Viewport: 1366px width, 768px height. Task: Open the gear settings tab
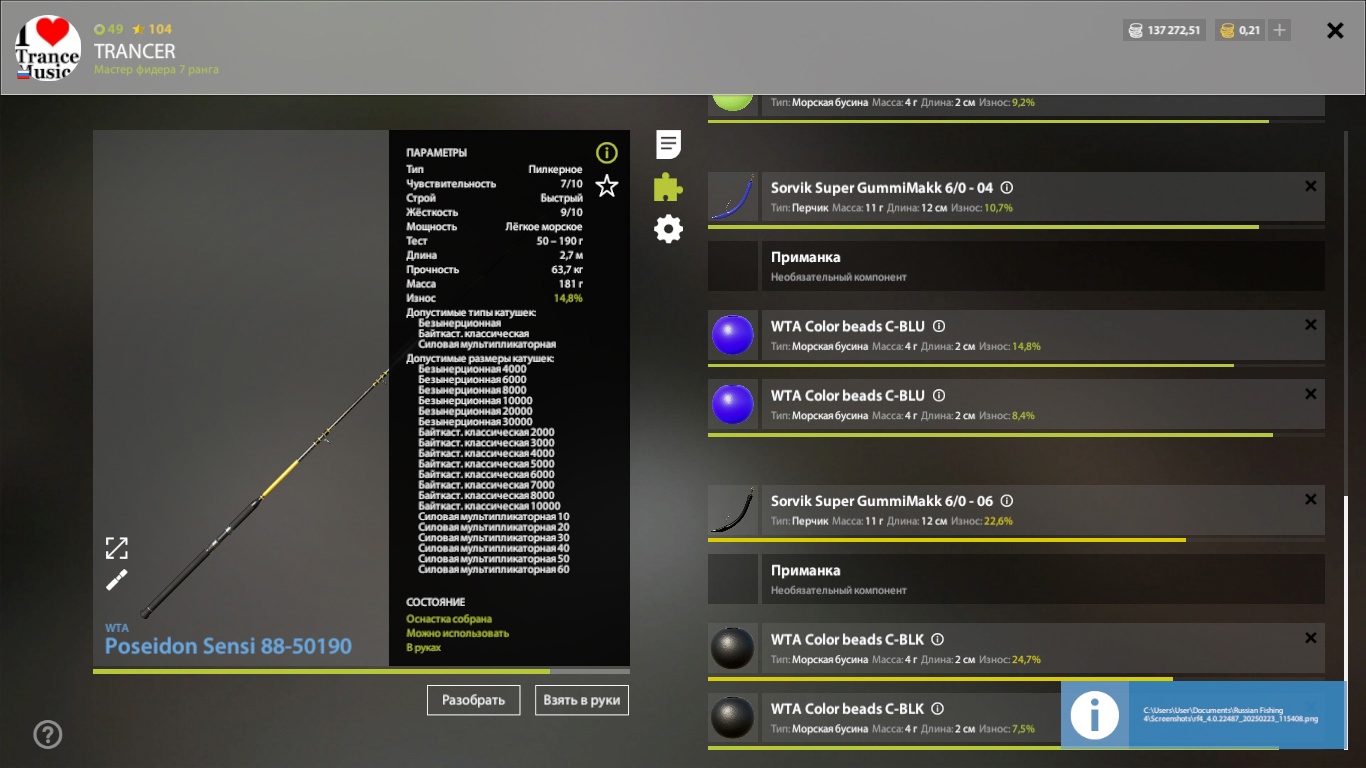pyautogui.click(x=668, y=229)
